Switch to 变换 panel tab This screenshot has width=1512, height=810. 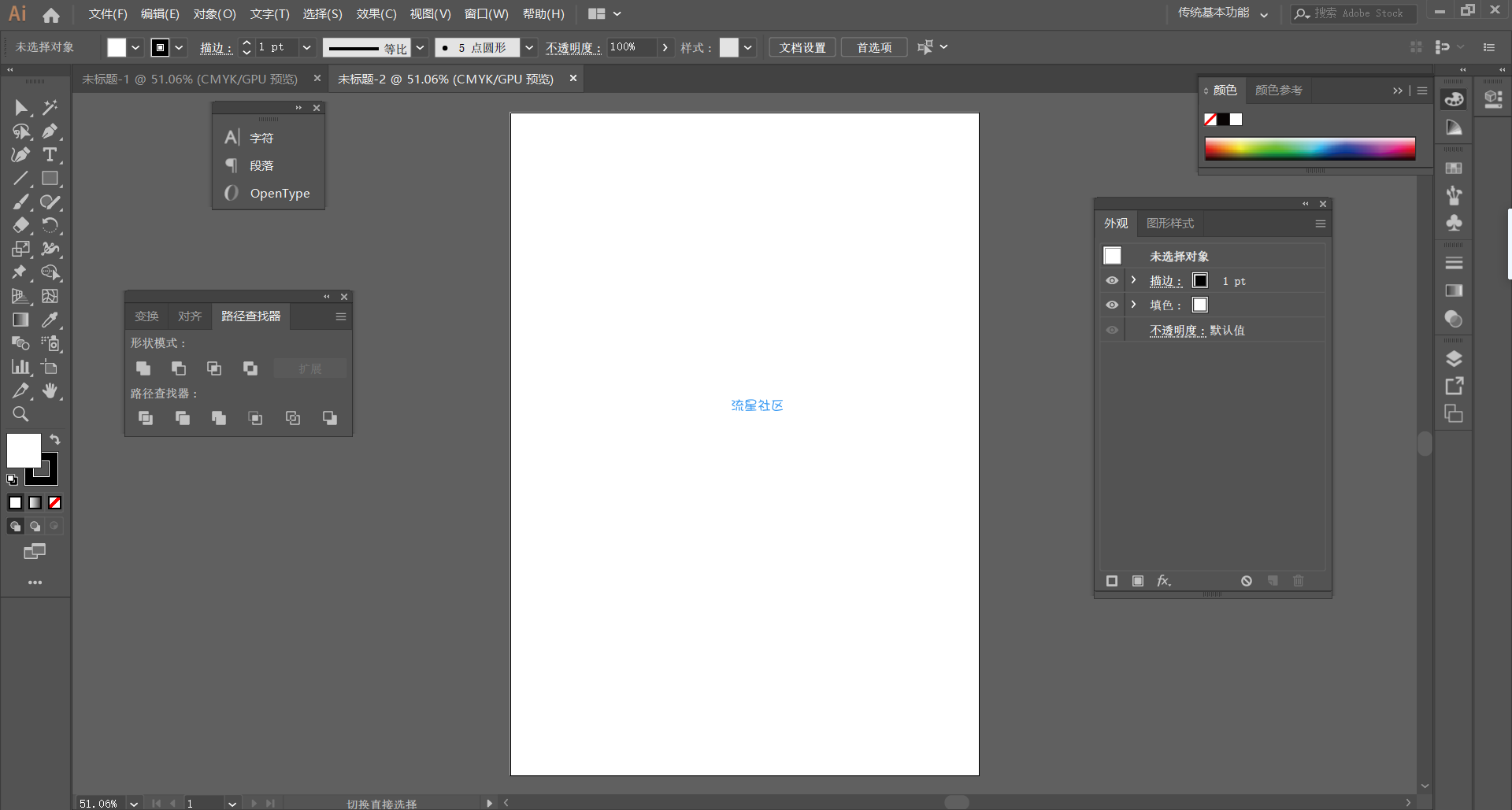pos(146,316)
